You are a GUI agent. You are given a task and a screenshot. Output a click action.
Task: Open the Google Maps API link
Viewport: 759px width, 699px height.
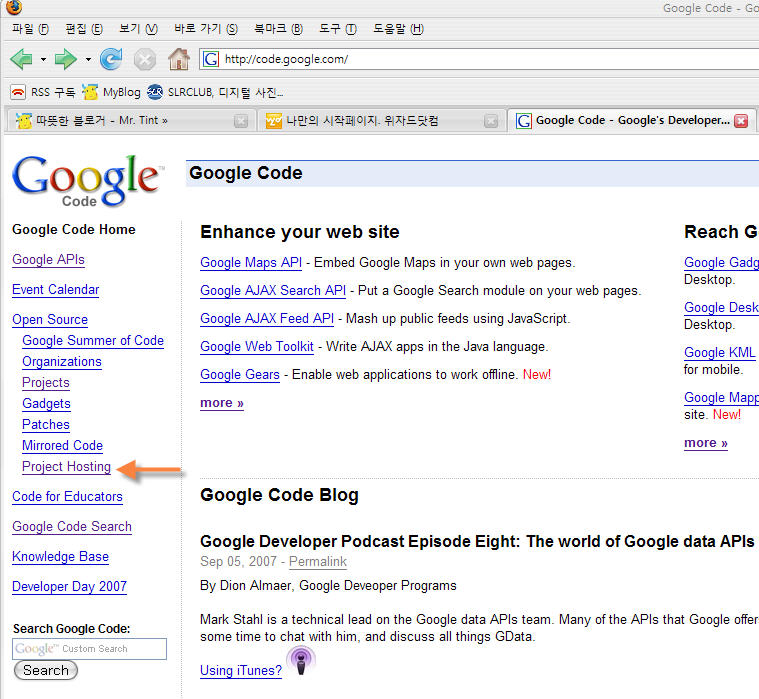[x=251, y=263]
